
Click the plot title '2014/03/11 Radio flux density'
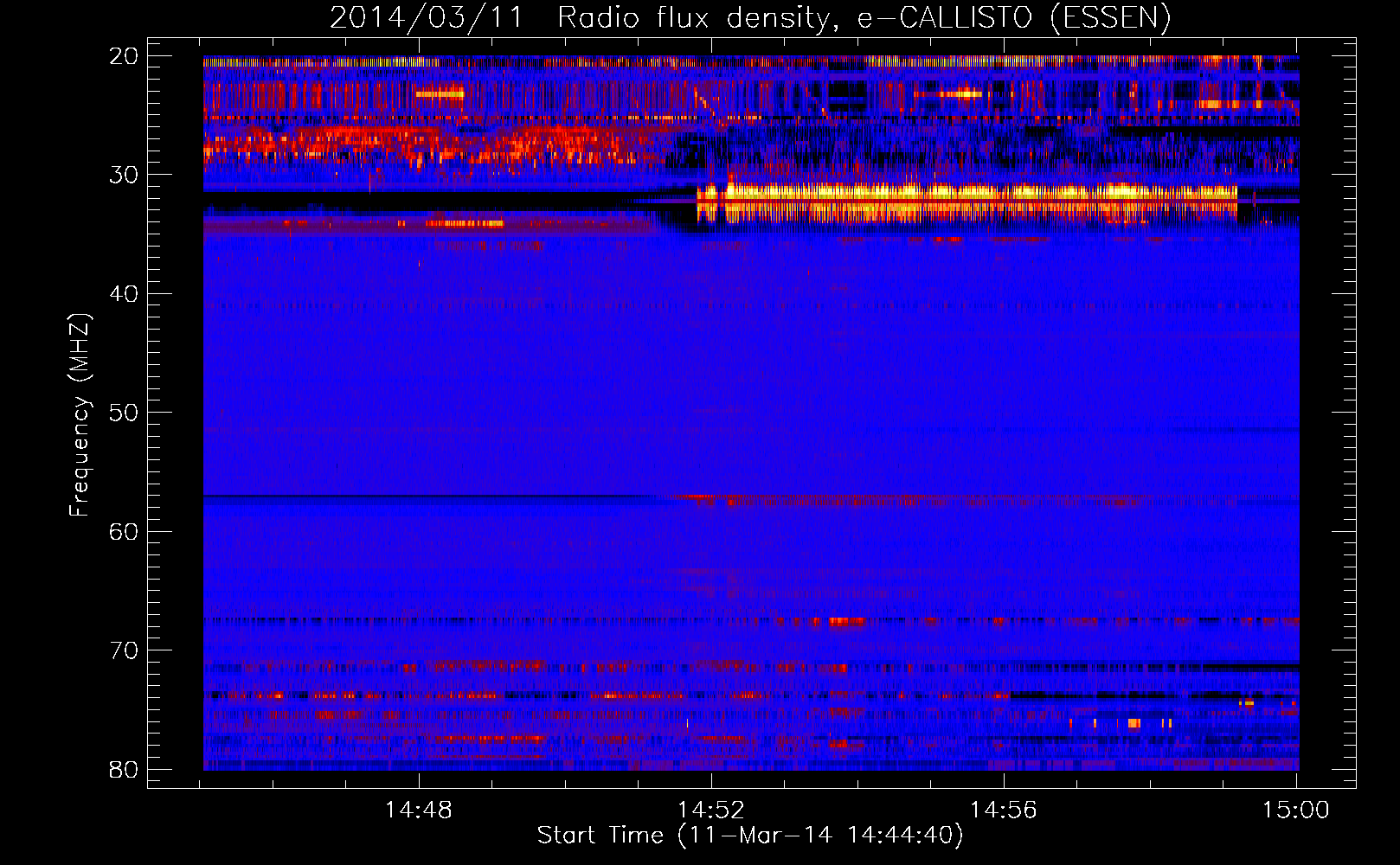coord(749,17)
